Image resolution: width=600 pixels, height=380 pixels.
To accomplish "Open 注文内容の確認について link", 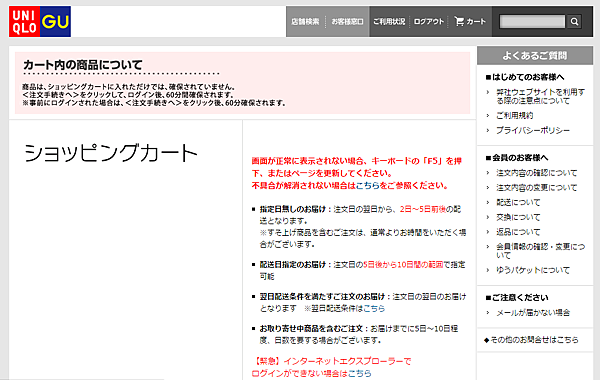I will point(536,173).
